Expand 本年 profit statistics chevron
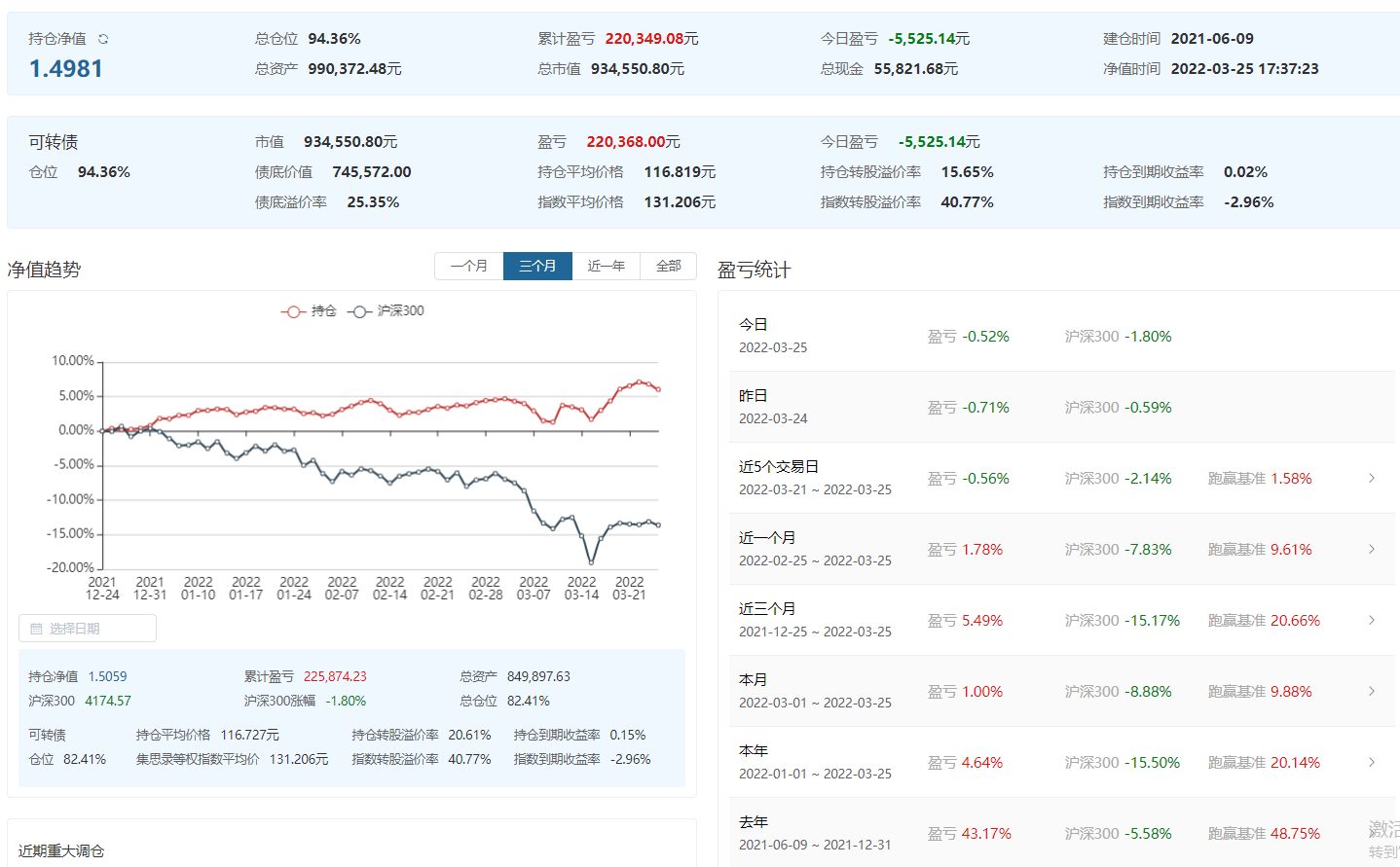 1372,762
